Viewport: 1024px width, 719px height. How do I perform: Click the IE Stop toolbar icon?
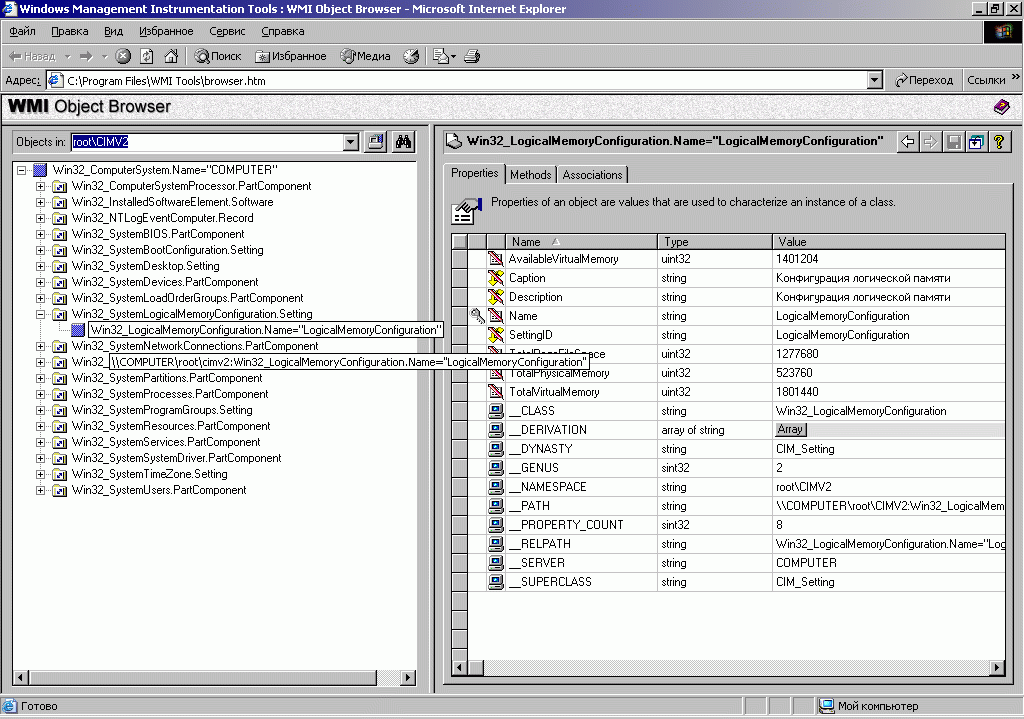(123, 56)
